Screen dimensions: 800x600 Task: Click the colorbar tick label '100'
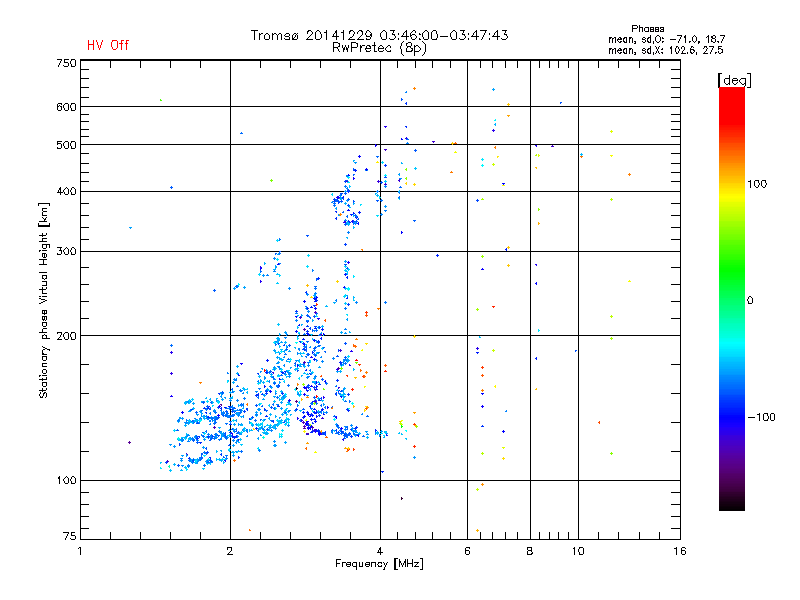pyautogui.click(x=757, y=184)
